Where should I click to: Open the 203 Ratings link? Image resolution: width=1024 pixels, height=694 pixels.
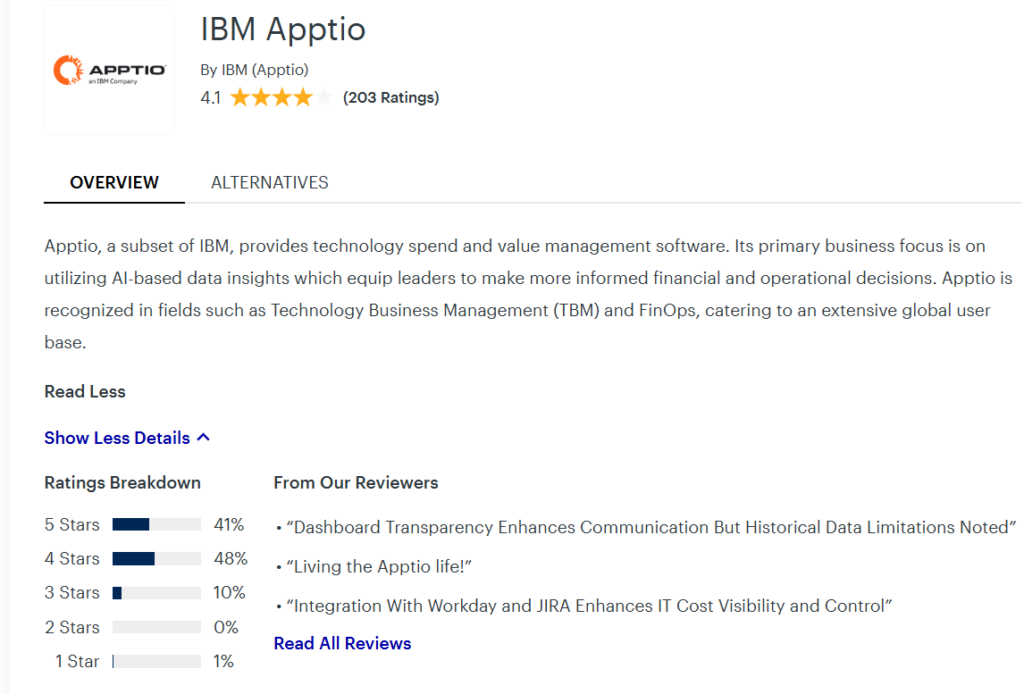point(390,98)
